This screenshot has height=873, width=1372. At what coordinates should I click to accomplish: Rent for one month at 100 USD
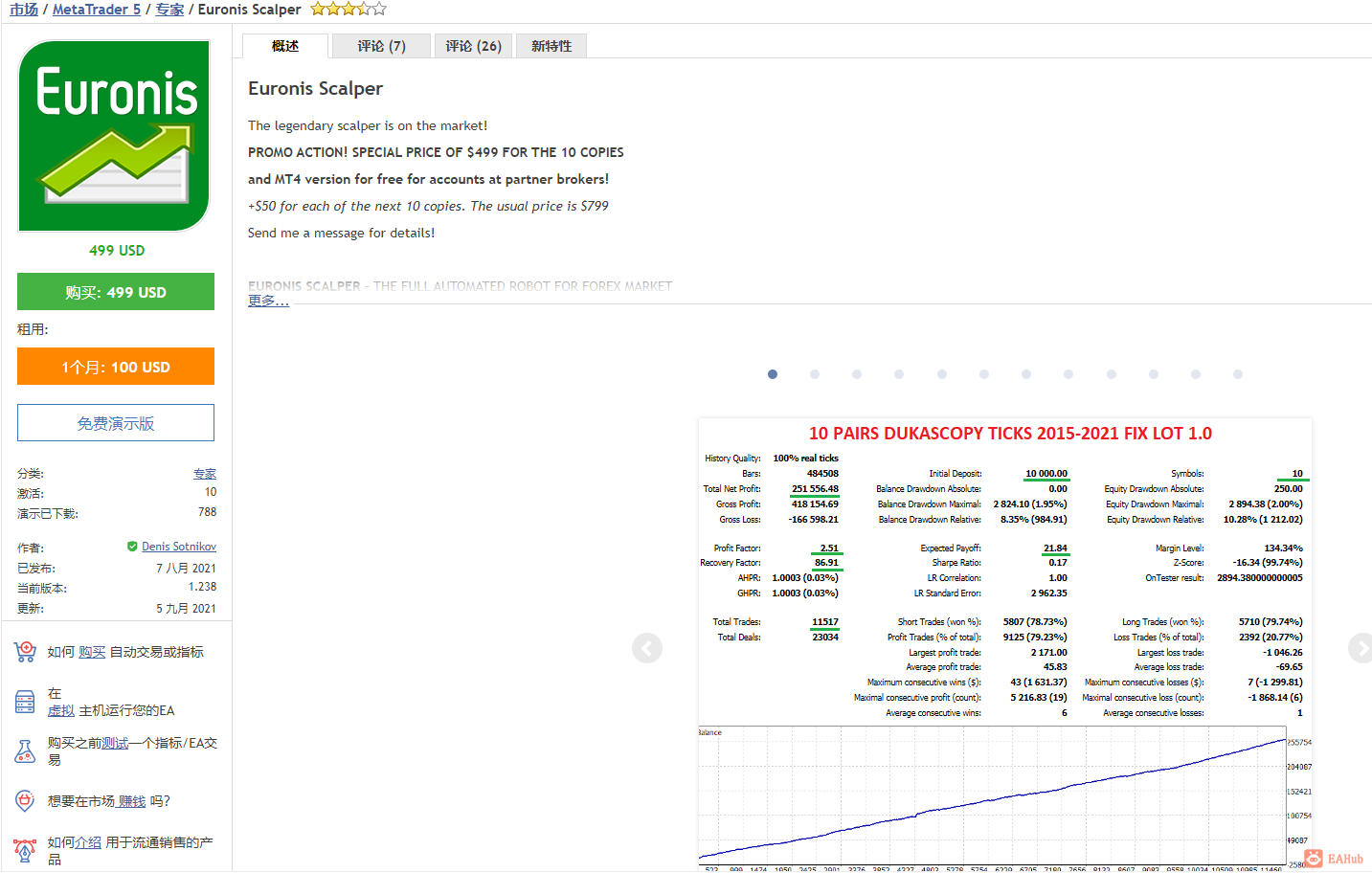[116, 367]
